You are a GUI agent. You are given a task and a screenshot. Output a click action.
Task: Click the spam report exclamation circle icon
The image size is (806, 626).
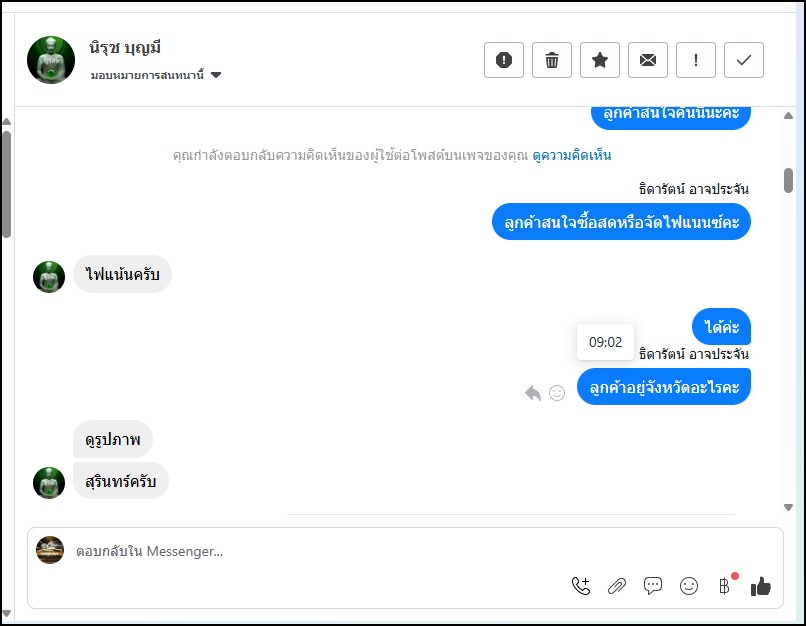click(504, 60)
